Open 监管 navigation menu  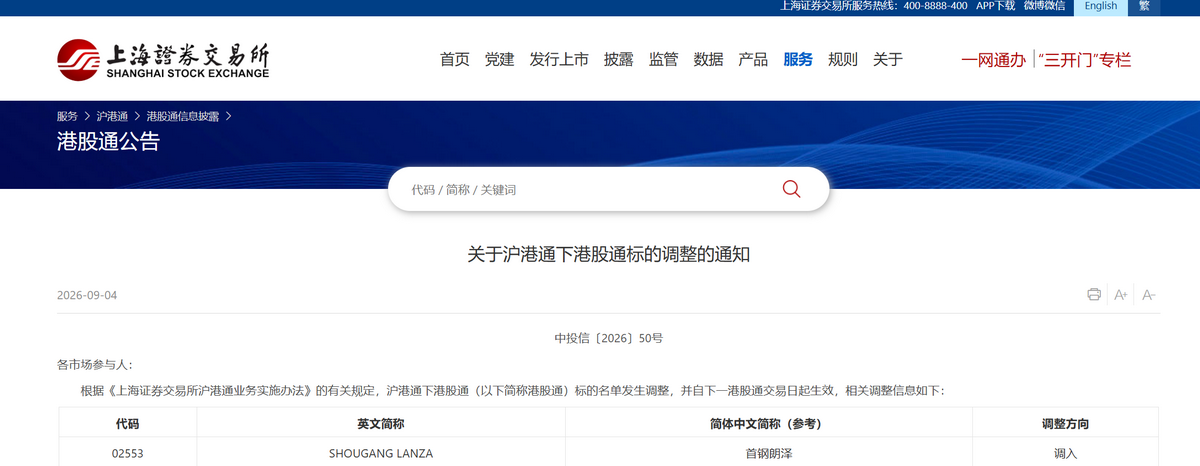pos(664,59)
